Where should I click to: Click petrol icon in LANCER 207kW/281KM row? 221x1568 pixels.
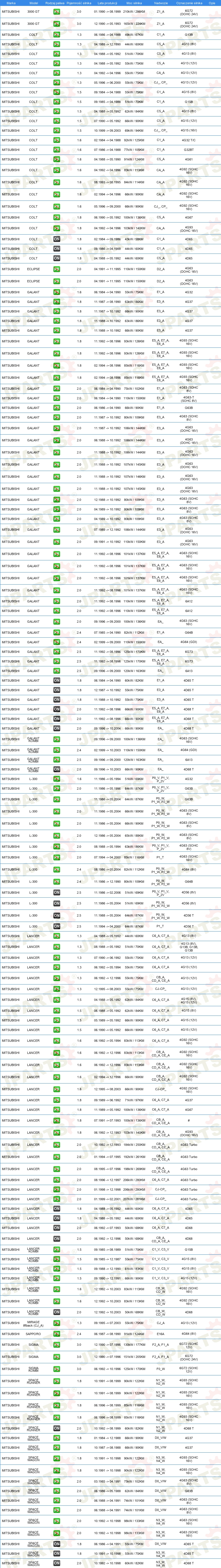click(x=56, y=1199)
